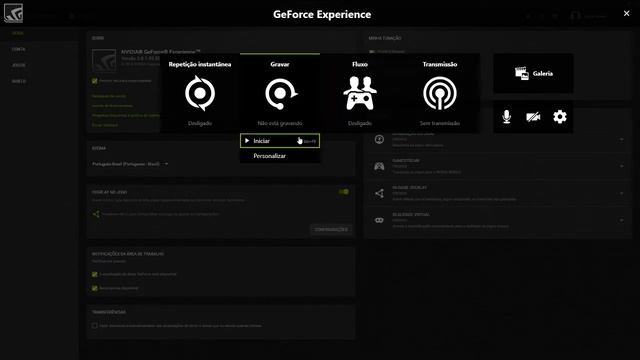Close the GeForce Experience overlay

coord(627,13)
